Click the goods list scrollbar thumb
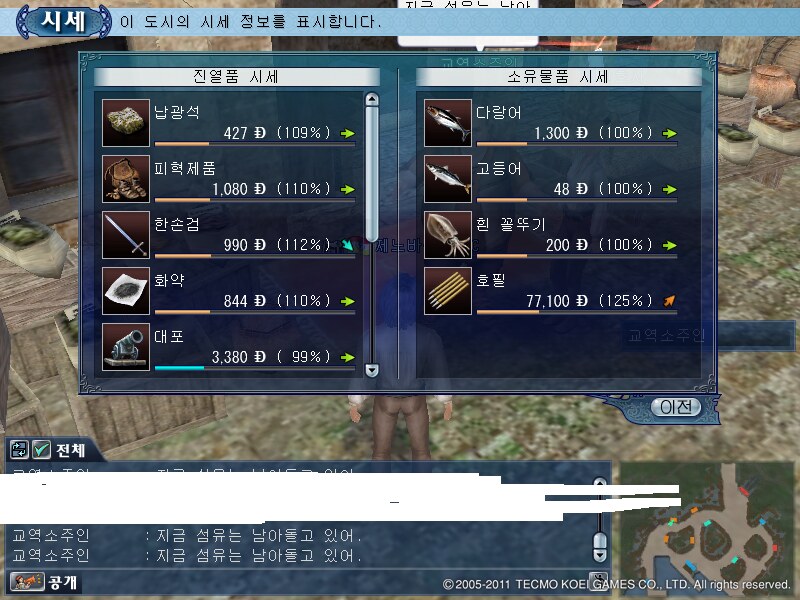Image resolution: width=800 pixels, height=600 pixels. 372,173
